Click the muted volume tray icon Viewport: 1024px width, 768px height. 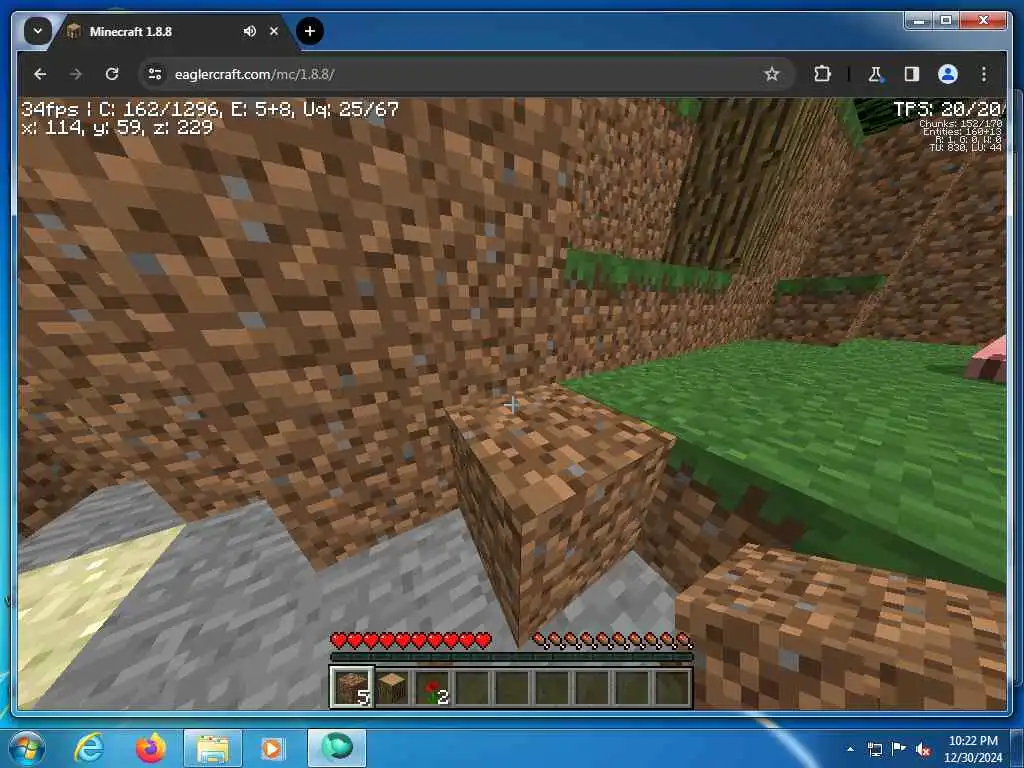[x=923, y=749]
